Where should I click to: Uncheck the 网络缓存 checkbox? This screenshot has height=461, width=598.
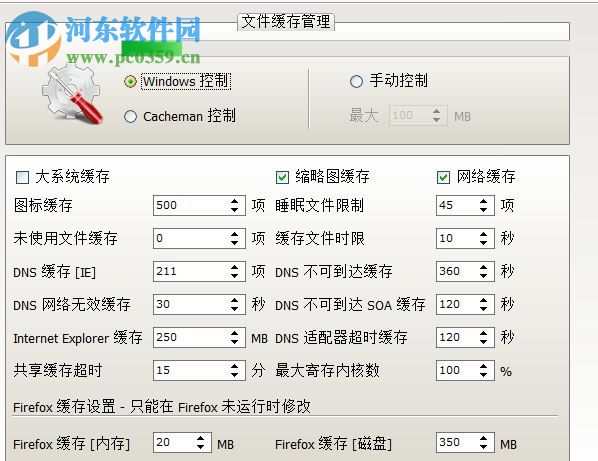[443, 177]
